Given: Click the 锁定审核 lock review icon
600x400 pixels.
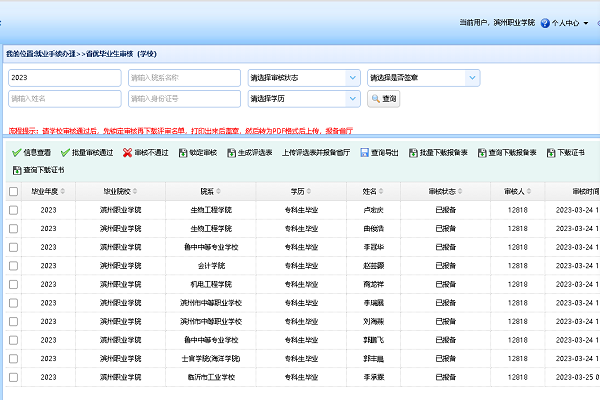Looking at the screenshot, I should pyautogui.click(x=181, y=153).
